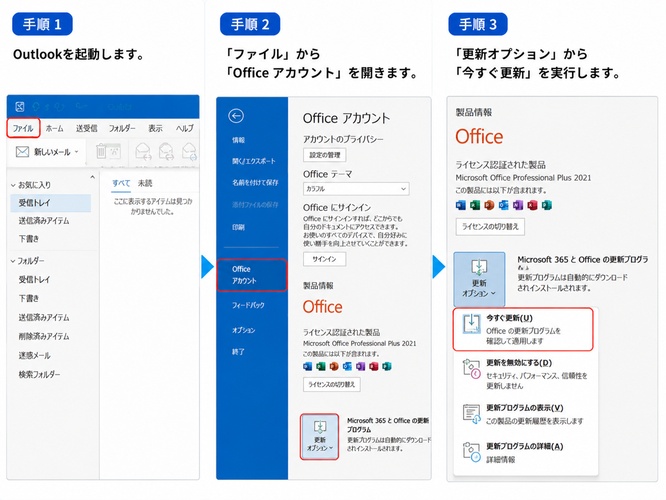Image resolution: width=666 pixels, height=500 pixels.
Task: Open オプション in backstage menu
Action: point(243,330)
